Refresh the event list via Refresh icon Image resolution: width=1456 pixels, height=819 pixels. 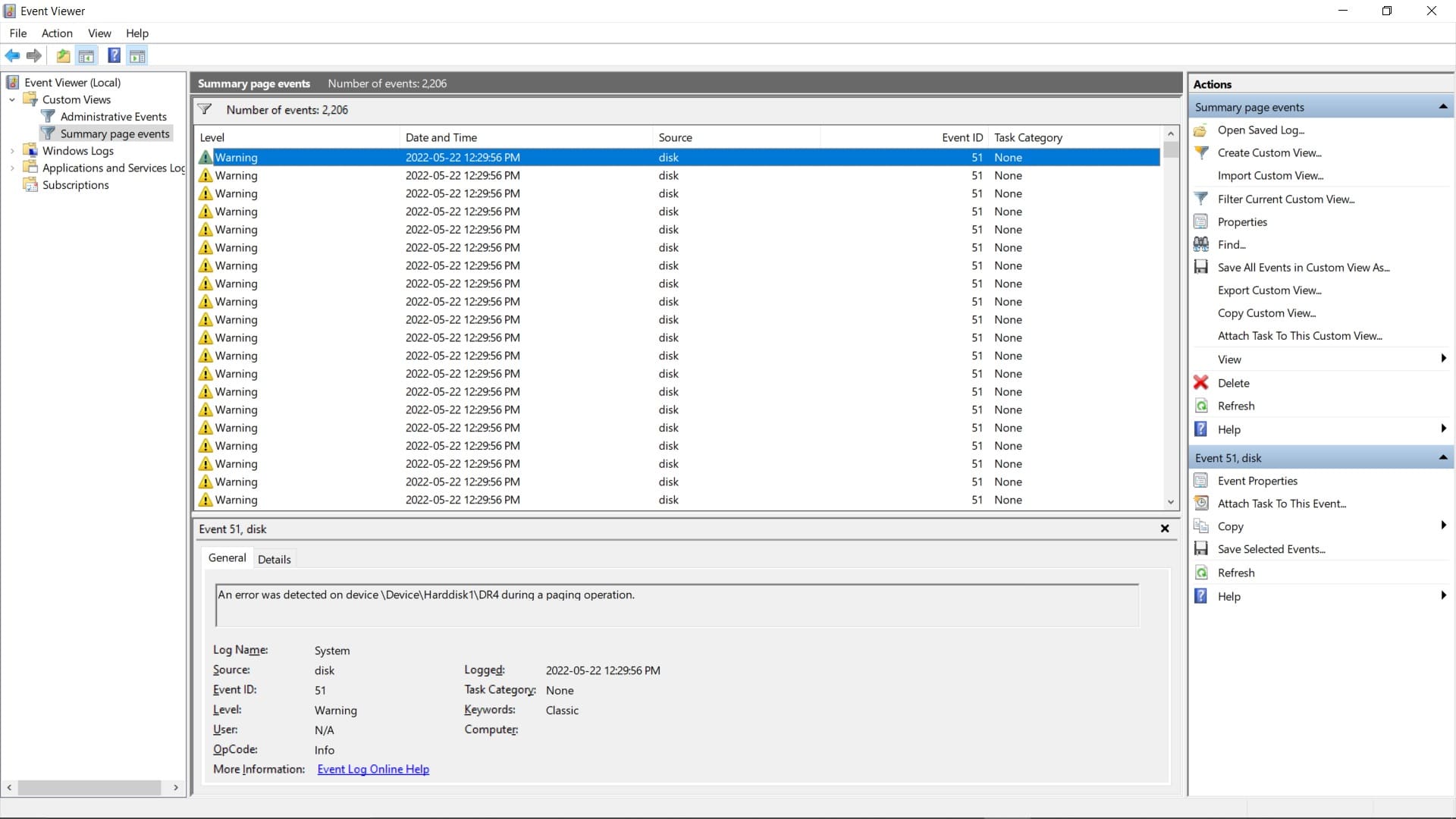click(x=1202, y=406)
